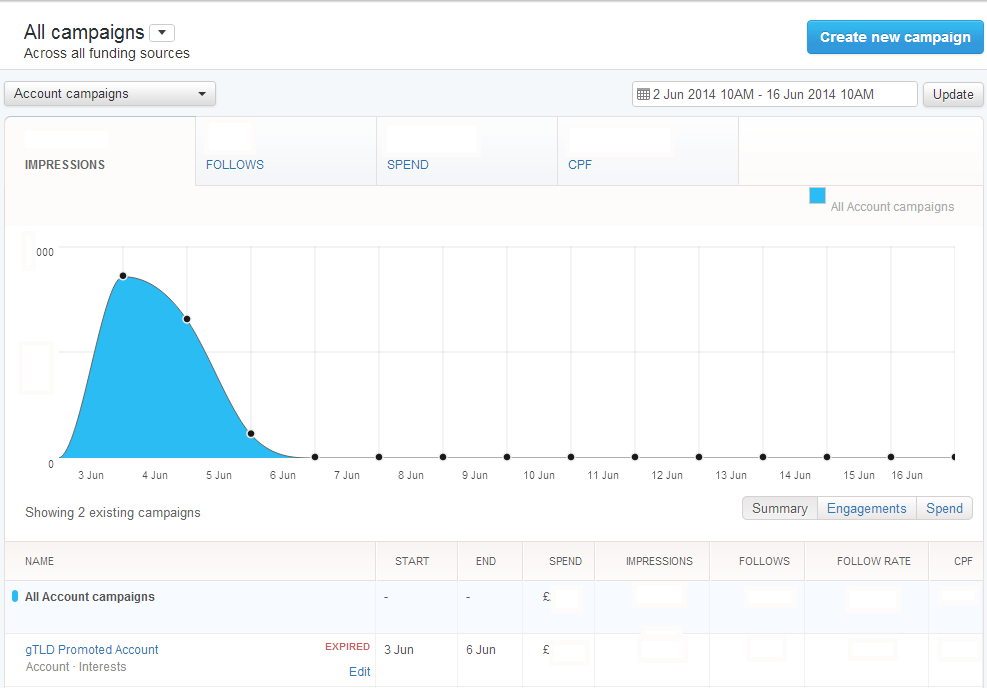The height and width of the screenshot is (688, 987).
Task: Switch to the Spend view button
Action: pyautogui.click(x=944, y=509)
